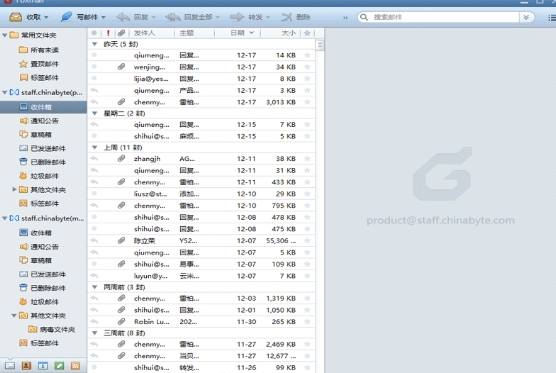
Task: Collapse the 昨天 (5 封) mail group
Action: [x=95, y=44]
